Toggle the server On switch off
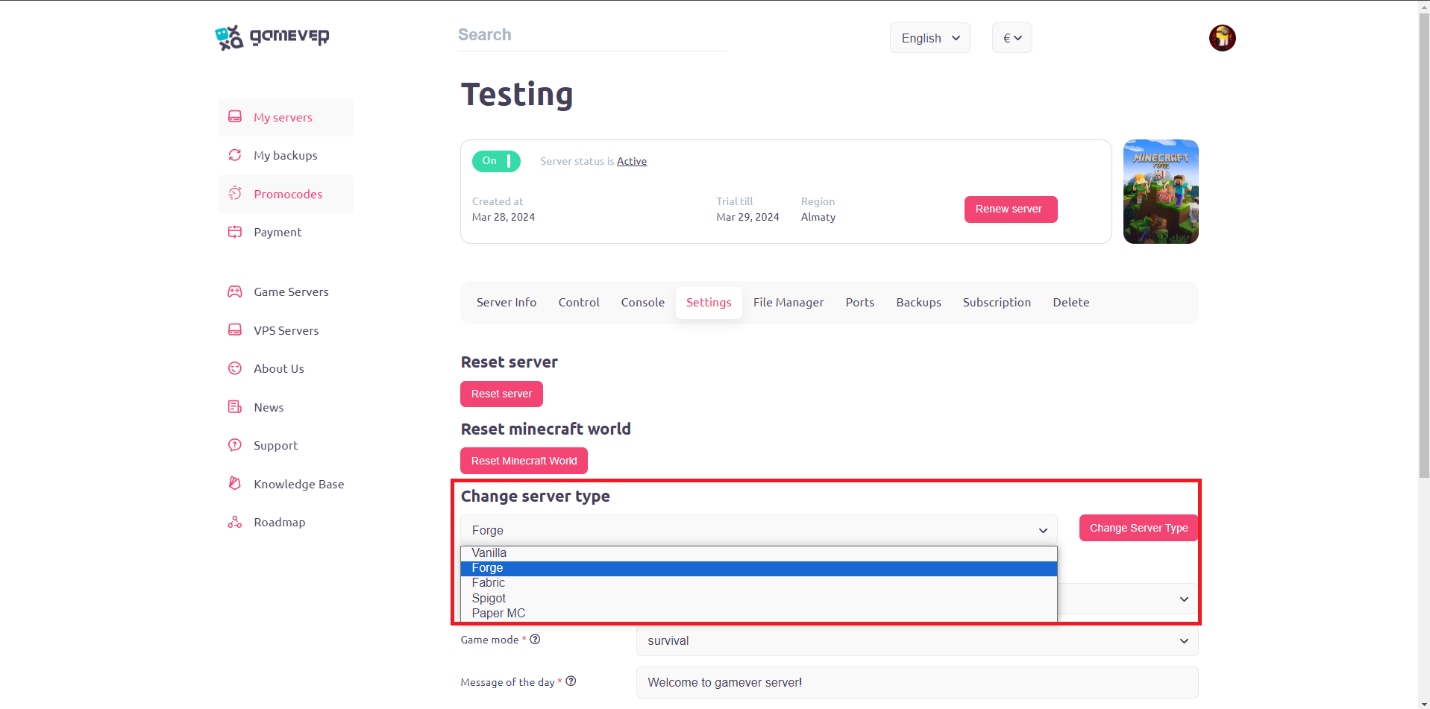The height and width of the screenshot is (709, 1430). pyautogui.click(x=496, y=161)
